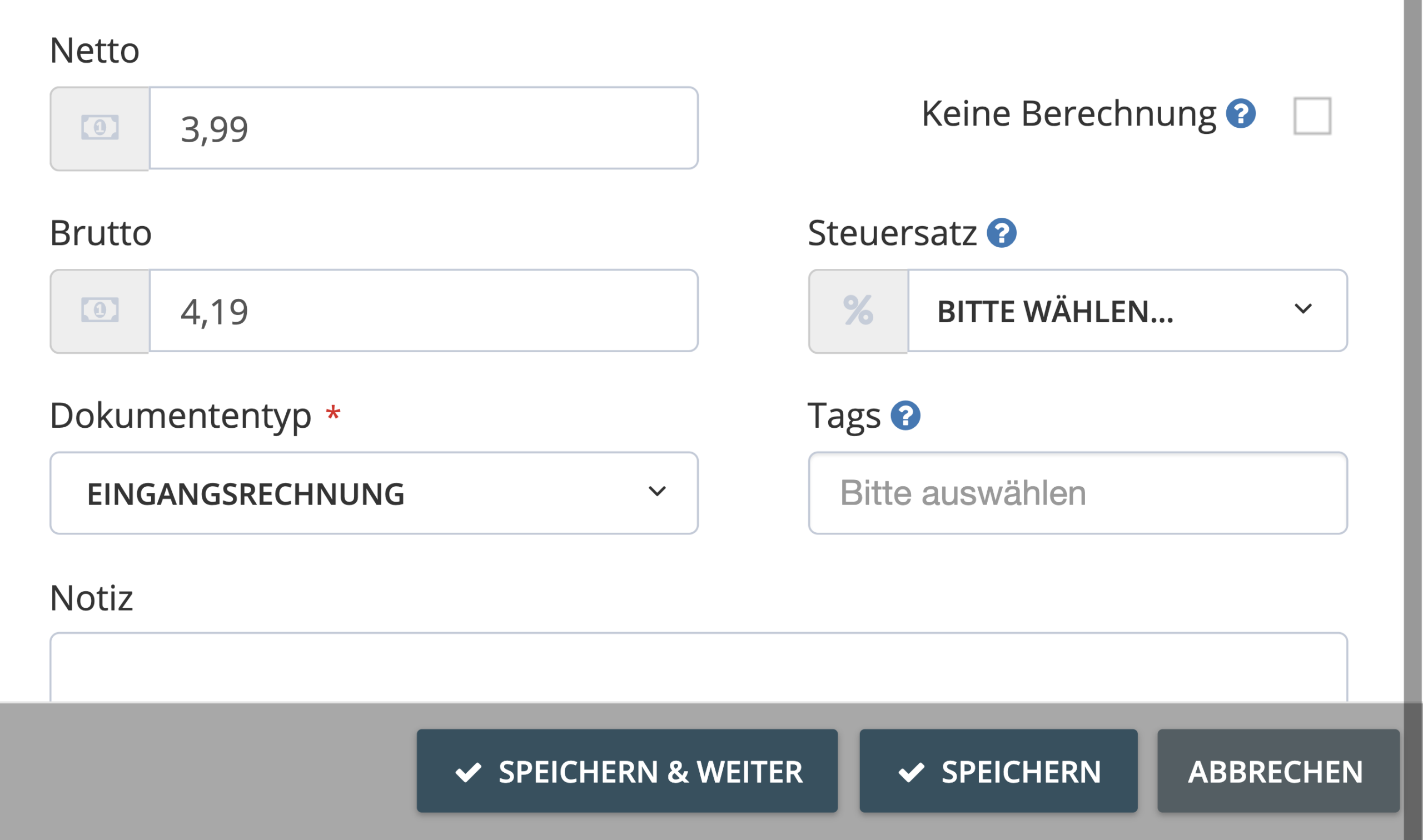
Task: Open the Tags Bitte auswählen selector
Action: pos(1078,493)
